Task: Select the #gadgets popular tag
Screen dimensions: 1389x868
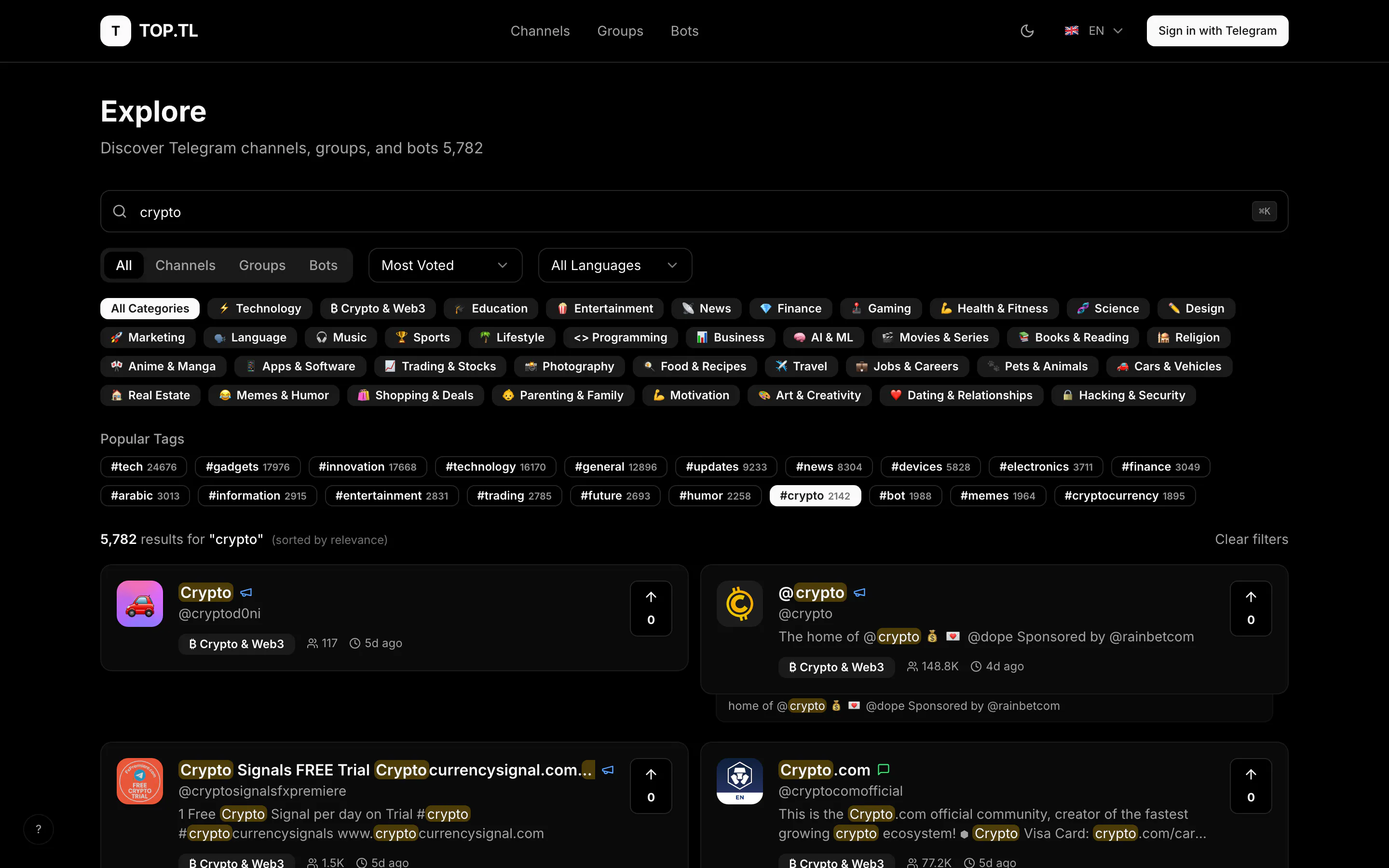Action: (x=248, y=467)
